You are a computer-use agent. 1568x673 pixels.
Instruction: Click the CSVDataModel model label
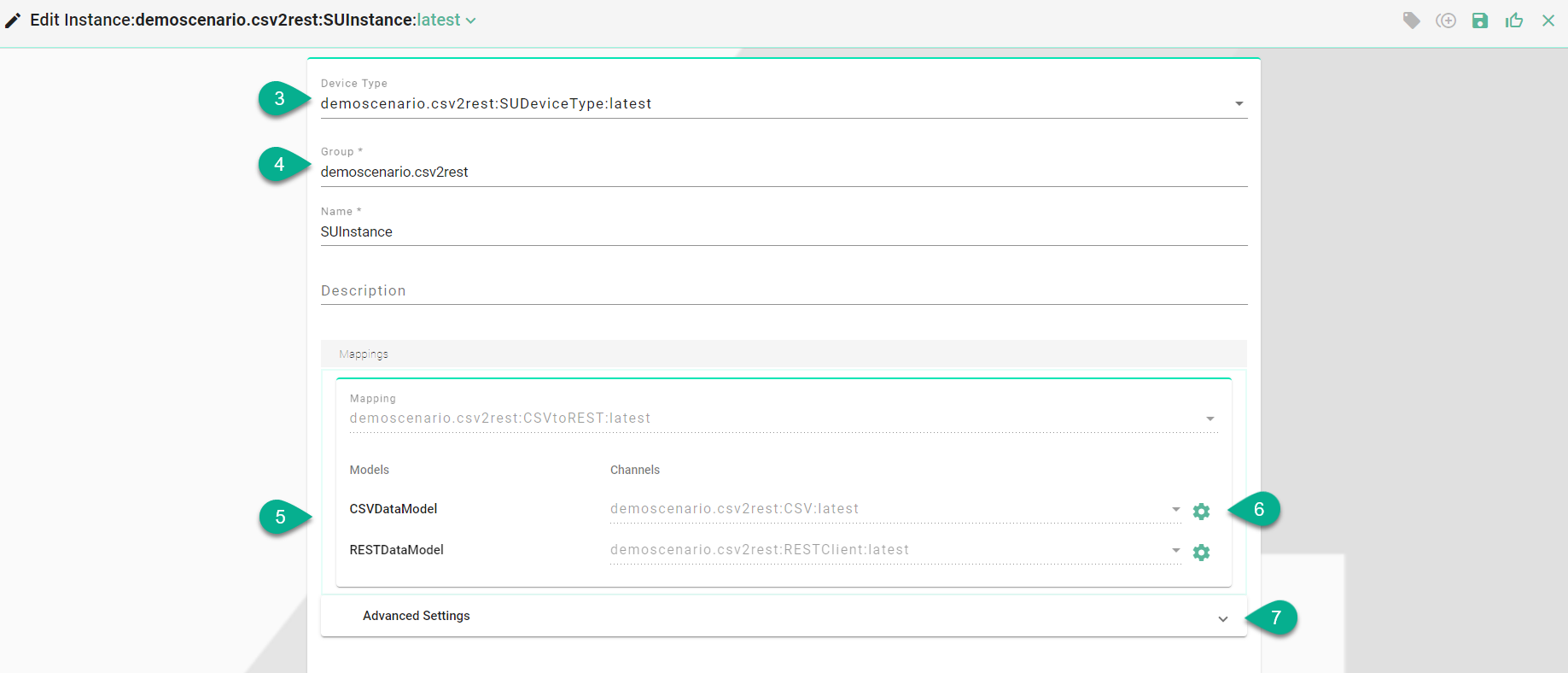click(393, 509)
